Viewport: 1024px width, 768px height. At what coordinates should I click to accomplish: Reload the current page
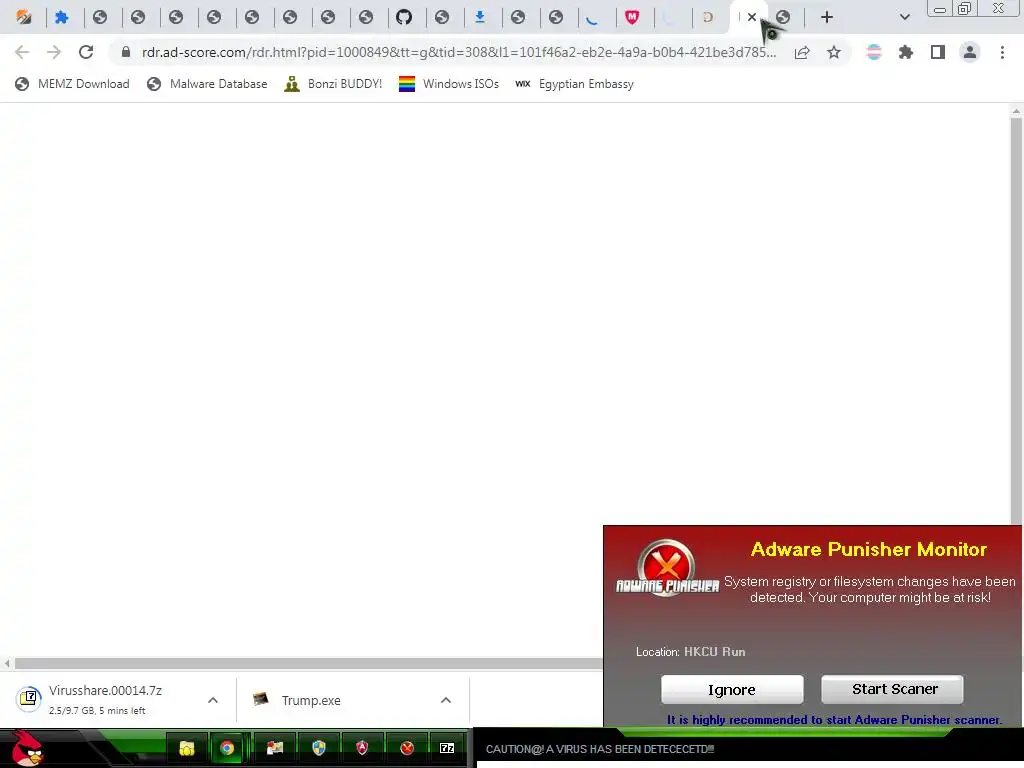pos(86,52)
